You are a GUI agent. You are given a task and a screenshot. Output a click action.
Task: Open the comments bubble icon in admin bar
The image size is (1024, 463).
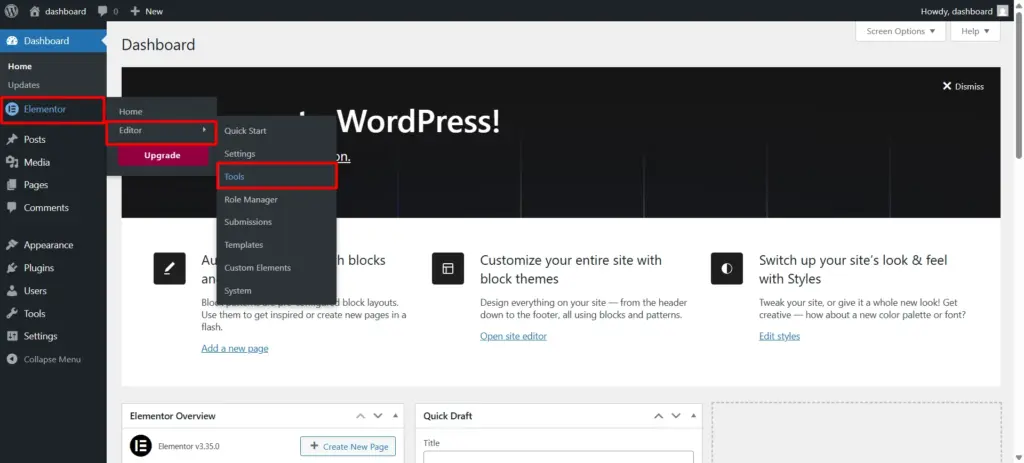point(104,11)
